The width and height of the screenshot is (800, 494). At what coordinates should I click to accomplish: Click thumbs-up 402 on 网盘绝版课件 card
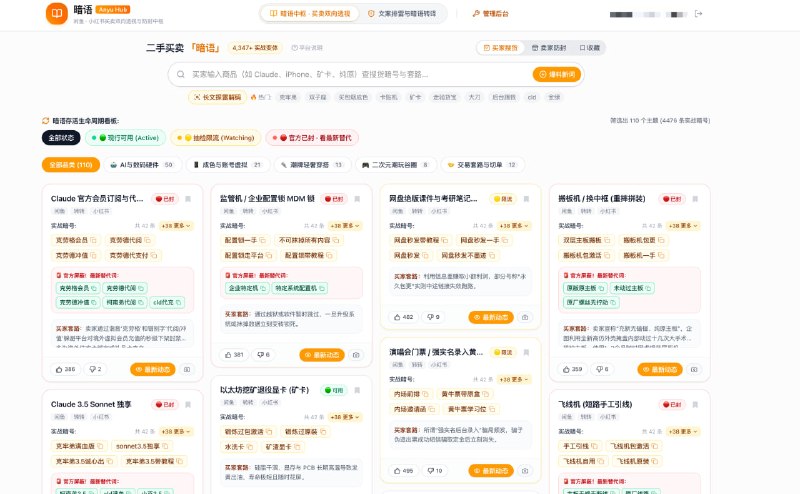click(x=403, y=317)
